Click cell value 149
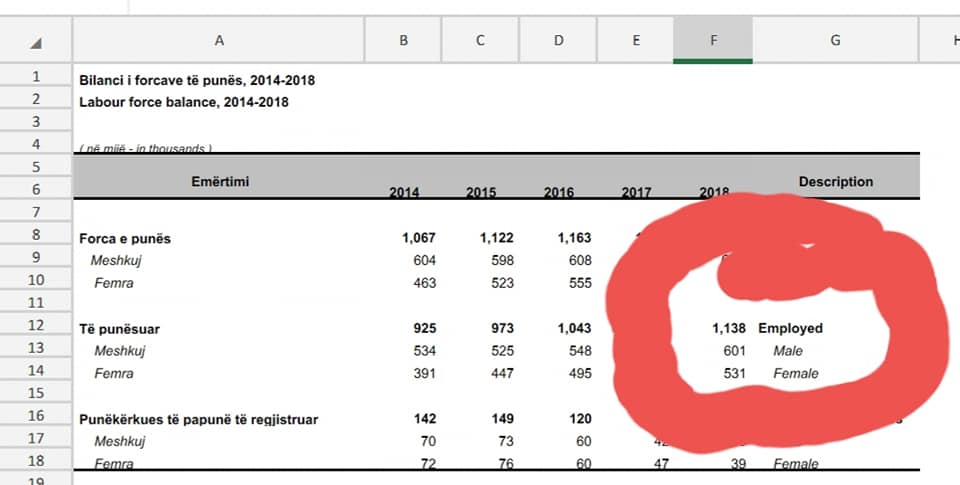The height and width of the screenshot is (485, 960). (502, 419)
